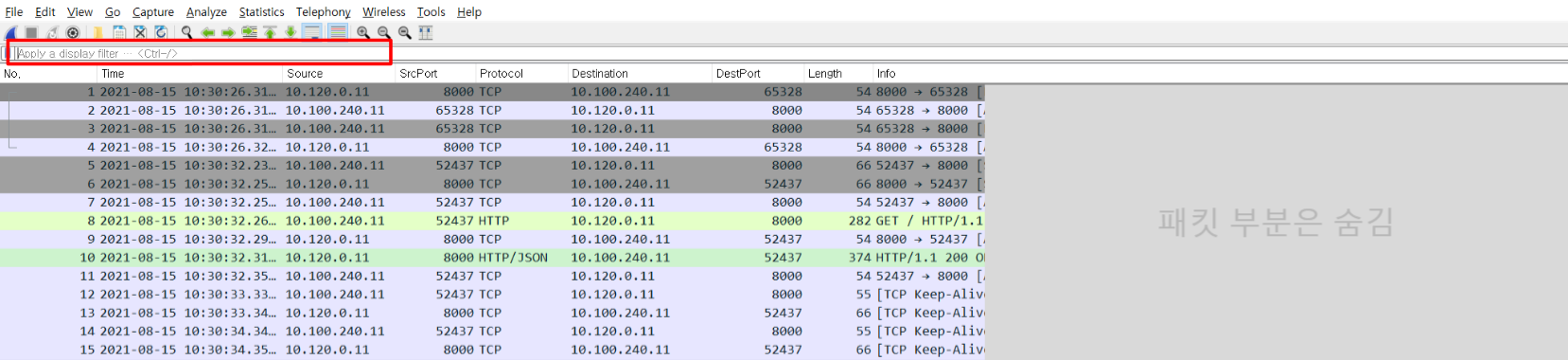This screenshot has height=360, width=1568.
Task: Jump to the first packet
Action: (x=270, y=32)
